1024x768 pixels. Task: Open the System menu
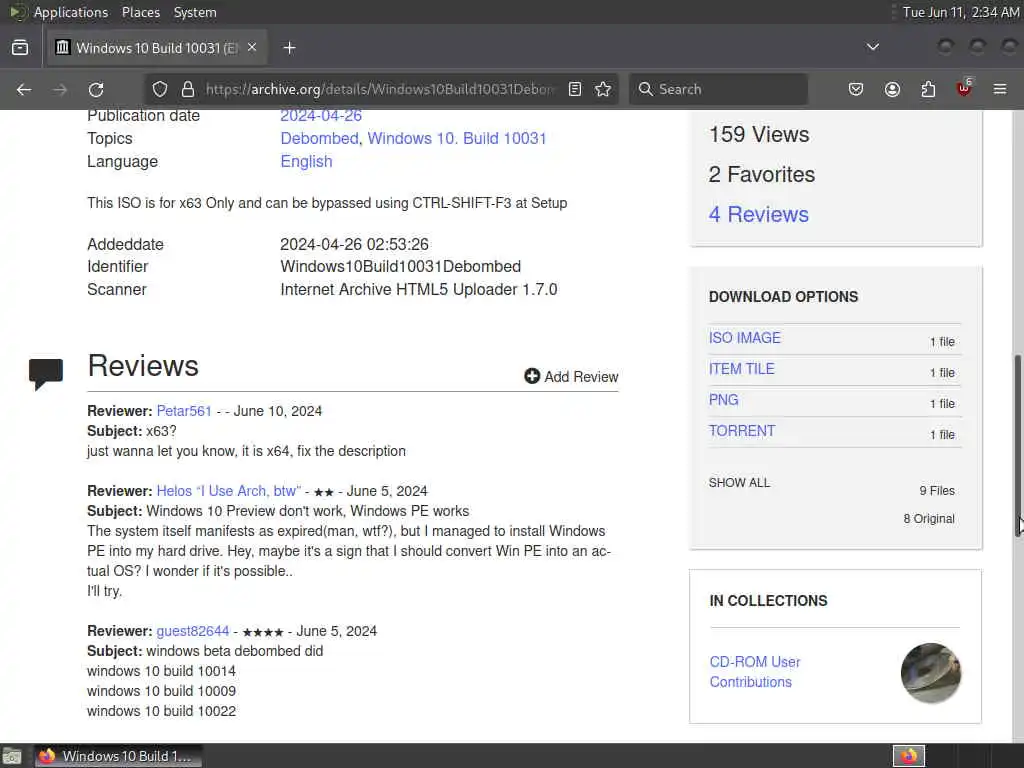[x=195, y=12]
